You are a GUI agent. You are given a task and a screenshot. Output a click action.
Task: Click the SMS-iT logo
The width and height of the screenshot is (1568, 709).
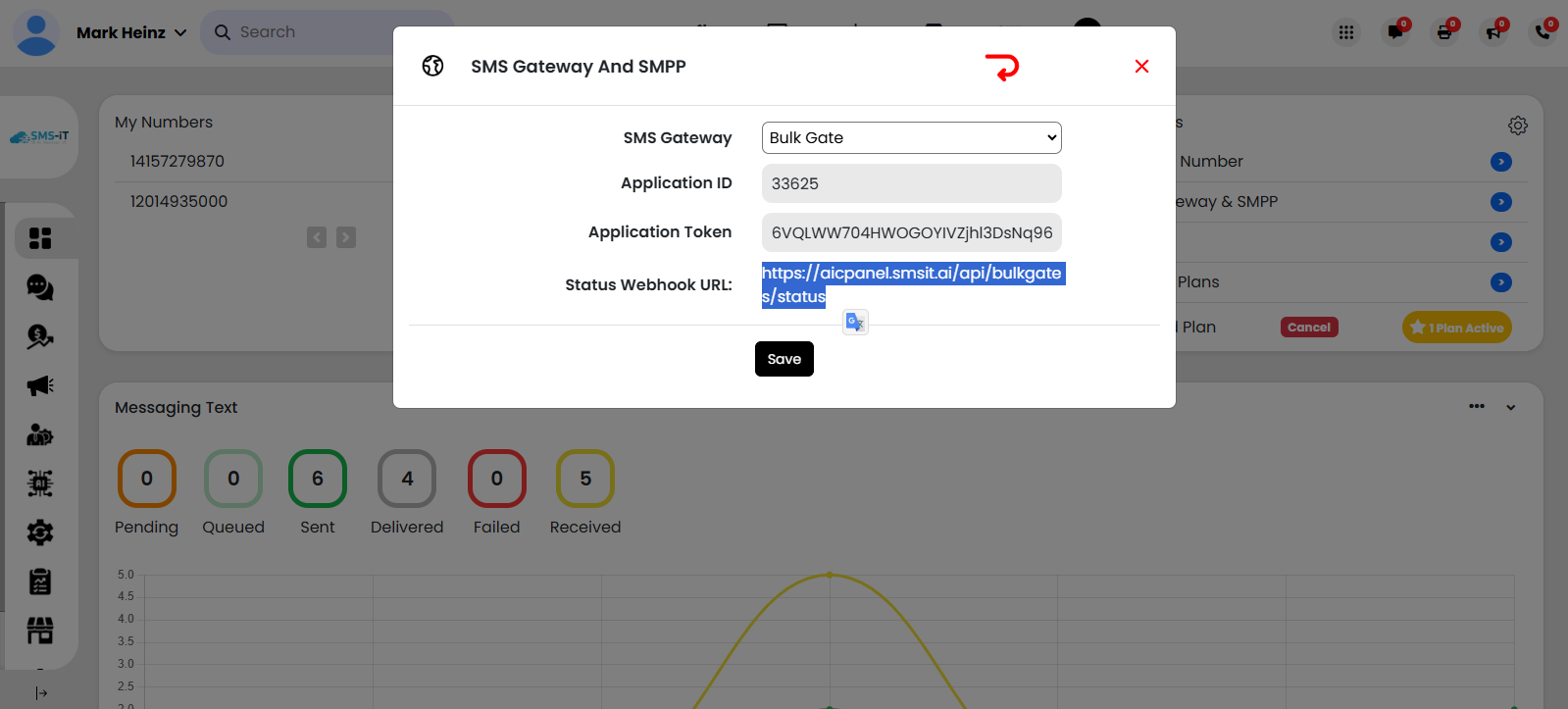click(x=39, y=136)
